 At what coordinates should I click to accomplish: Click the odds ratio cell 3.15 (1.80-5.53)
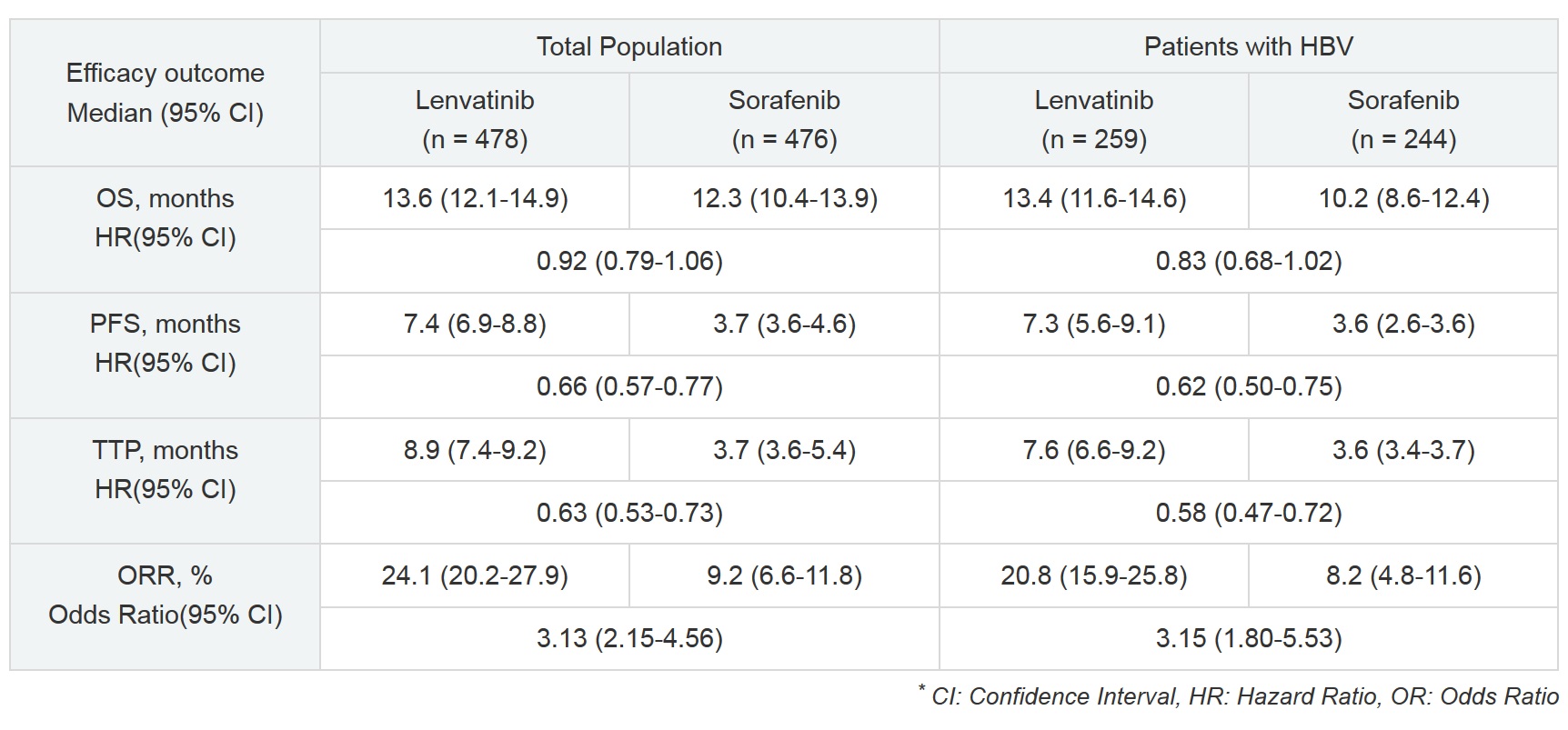point(1248,638)
